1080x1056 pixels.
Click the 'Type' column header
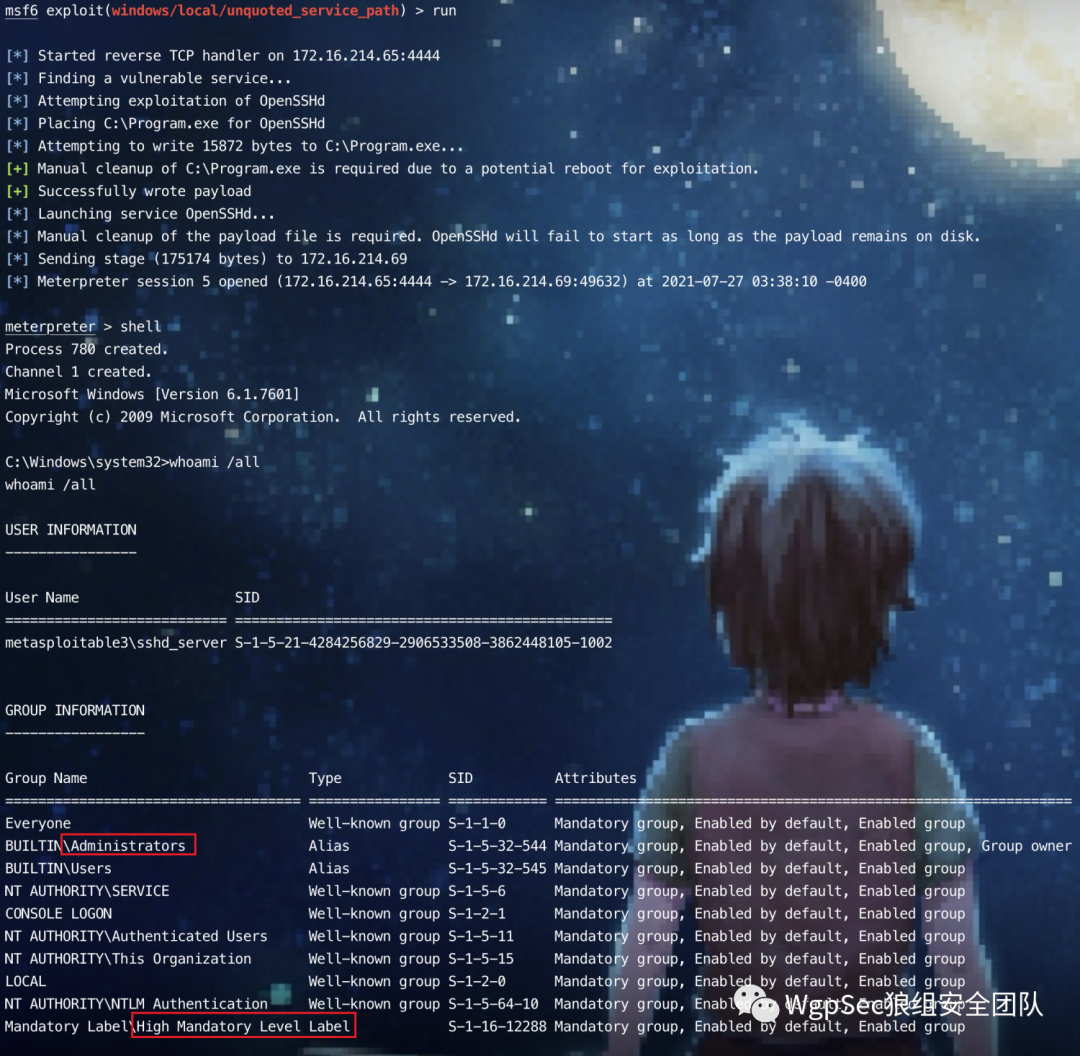[x=325, y=778]
